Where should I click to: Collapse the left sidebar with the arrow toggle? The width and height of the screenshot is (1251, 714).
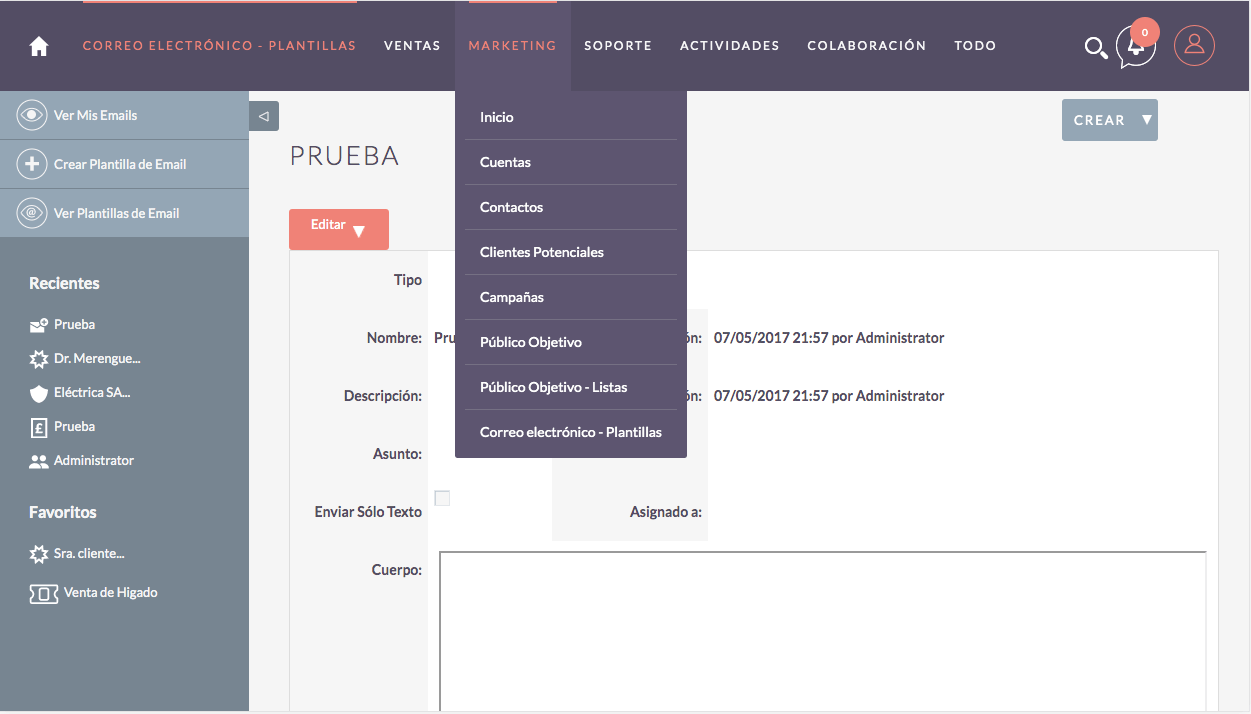(x=264, y=116)
